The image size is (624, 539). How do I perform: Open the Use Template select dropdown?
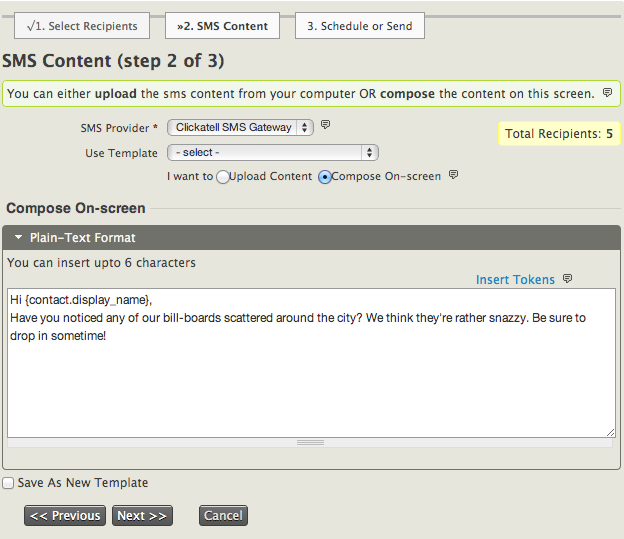272,153
